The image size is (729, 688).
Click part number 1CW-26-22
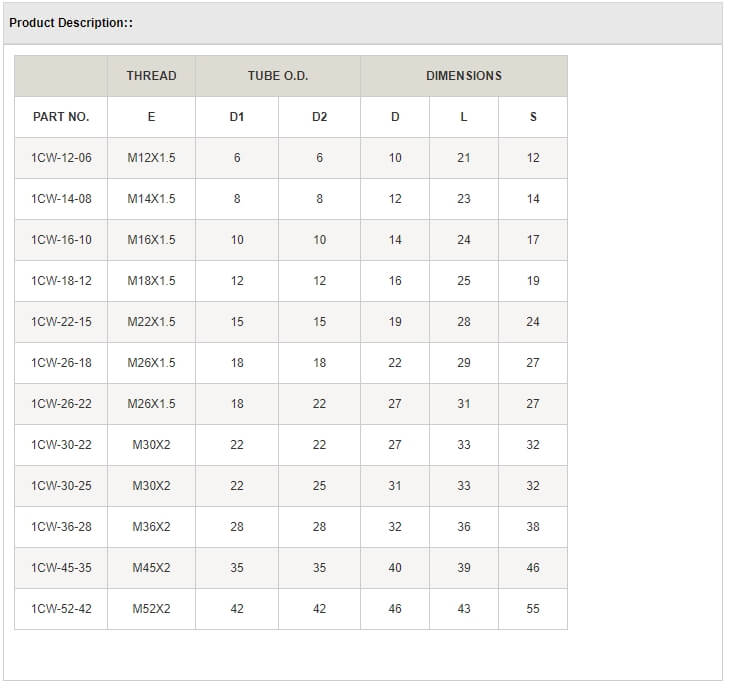pyautogui.click(x=61, y=404)
